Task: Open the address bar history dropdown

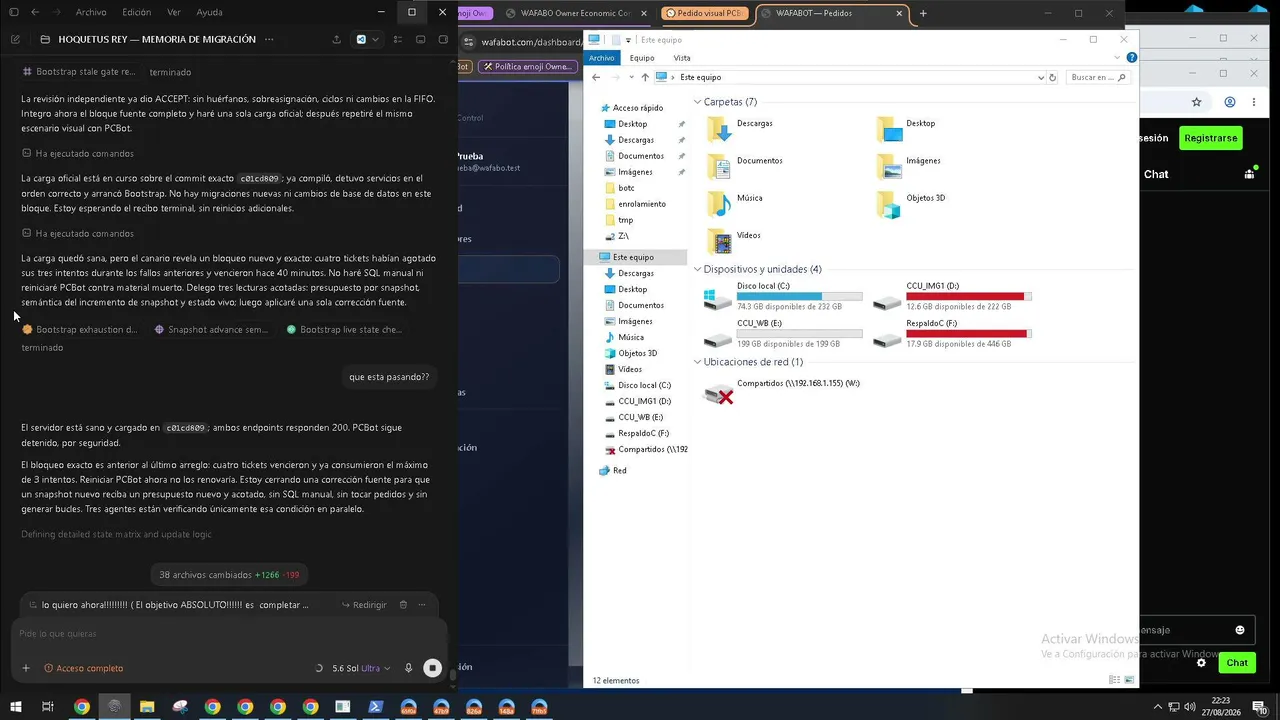Action: pos(1041,77)
